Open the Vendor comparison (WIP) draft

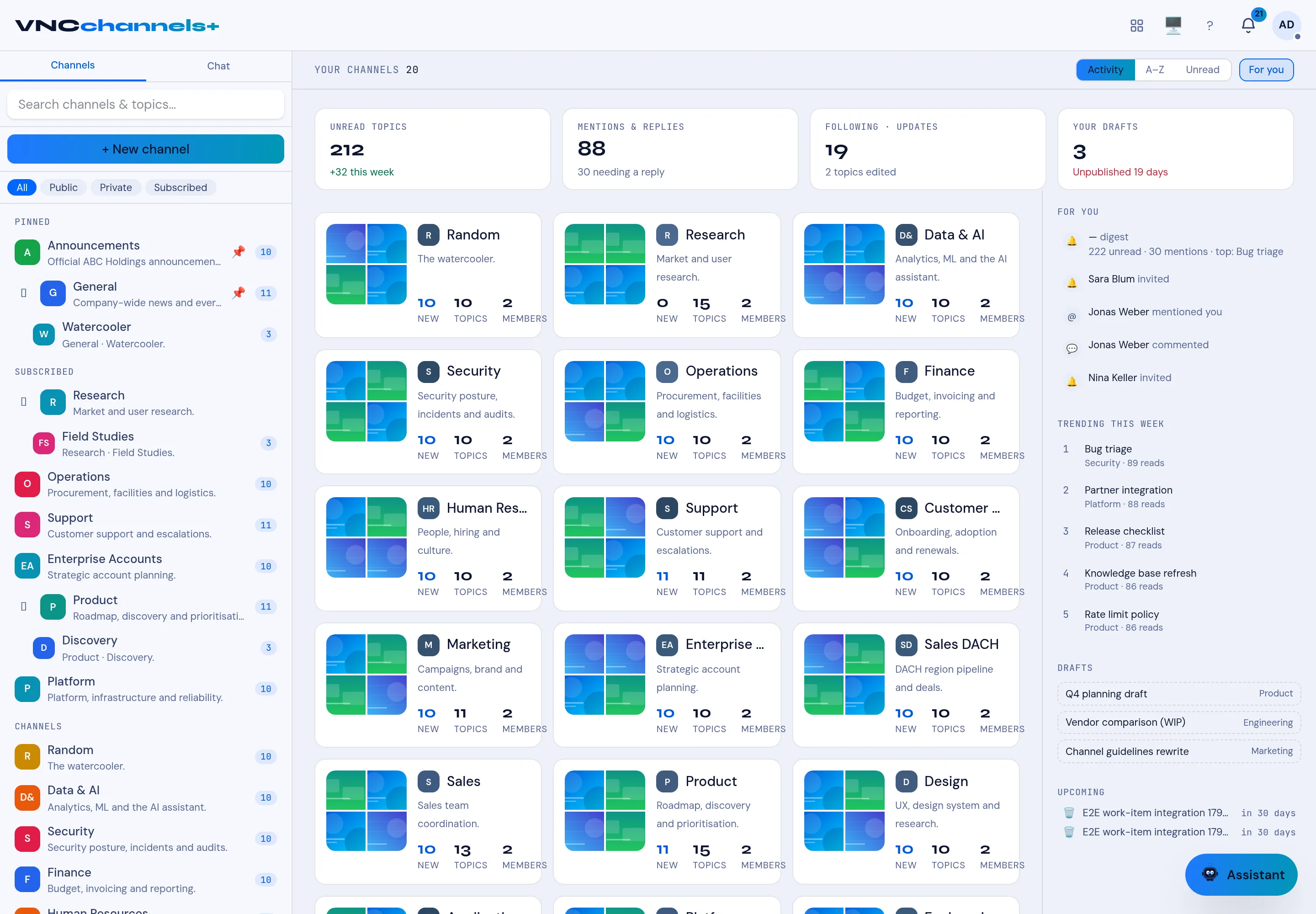[x=1178, y=722]
